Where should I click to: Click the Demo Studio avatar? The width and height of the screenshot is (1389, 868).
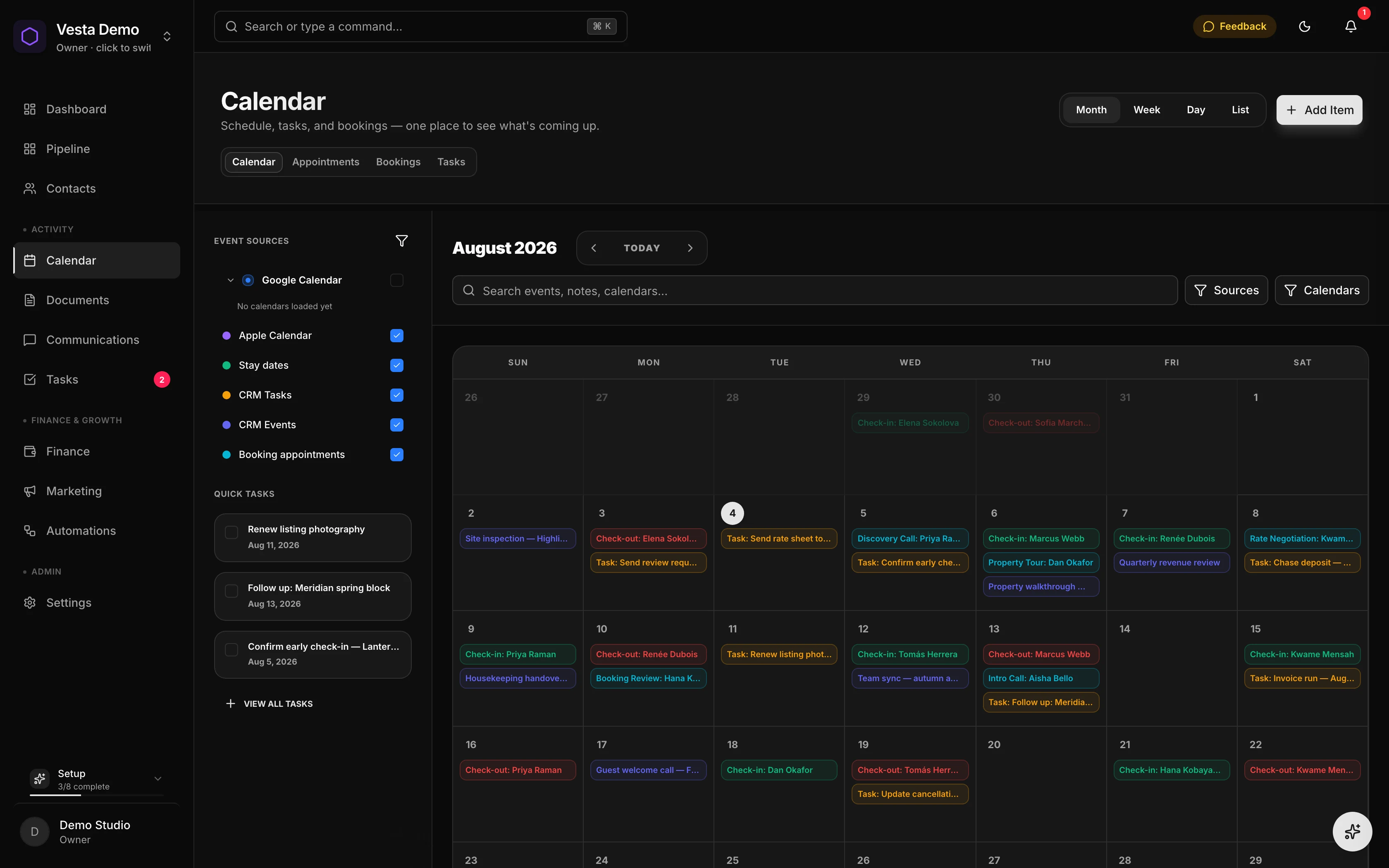pyautogui.click(x=34, y=832)
